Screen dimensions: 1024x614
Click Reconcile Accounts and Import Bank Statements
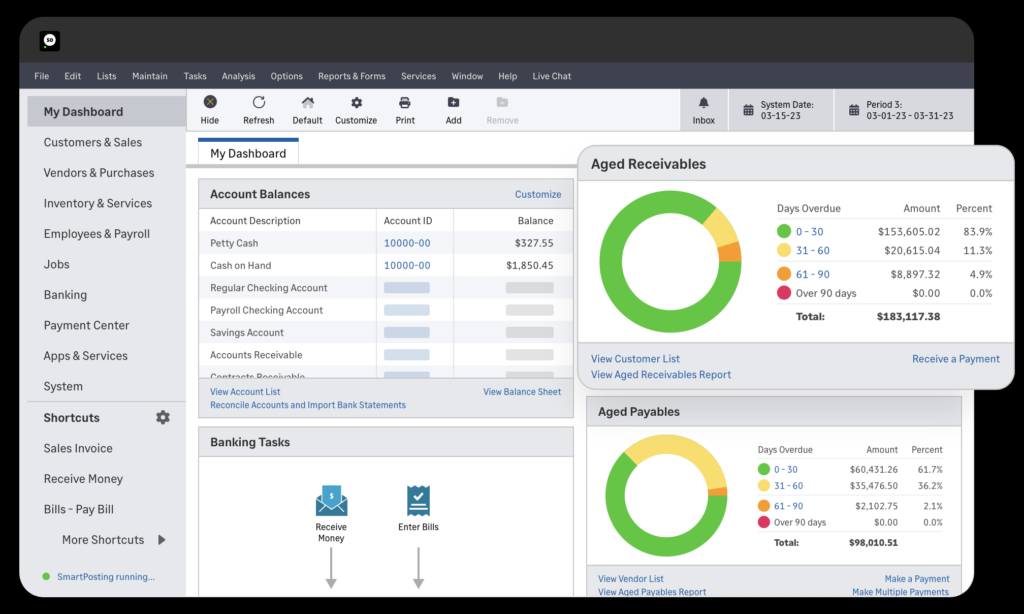coord(307,405)
